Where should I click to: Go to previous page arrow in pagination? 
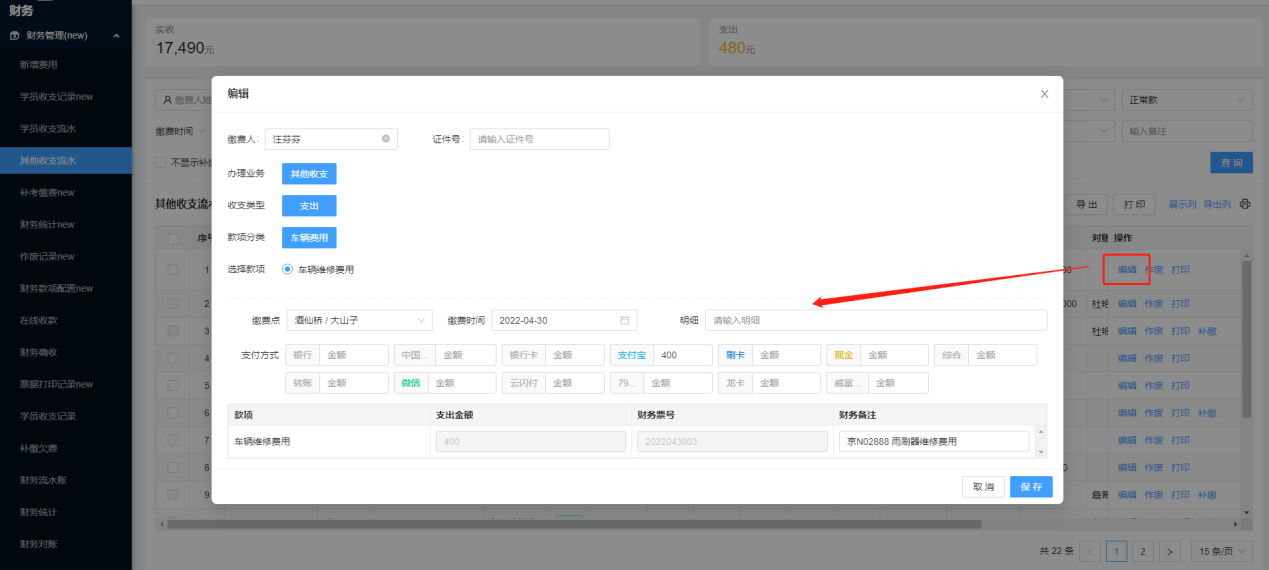click(1091, 551)
